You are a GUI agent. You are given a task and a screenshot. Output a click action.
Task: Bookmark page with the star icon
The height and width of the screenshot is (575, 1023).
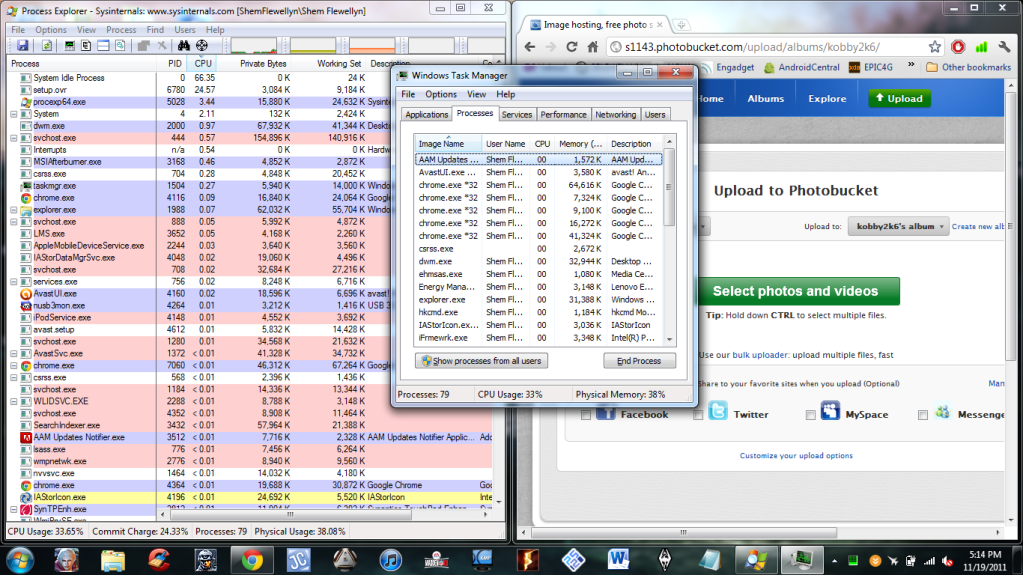(x=935, y=47)
